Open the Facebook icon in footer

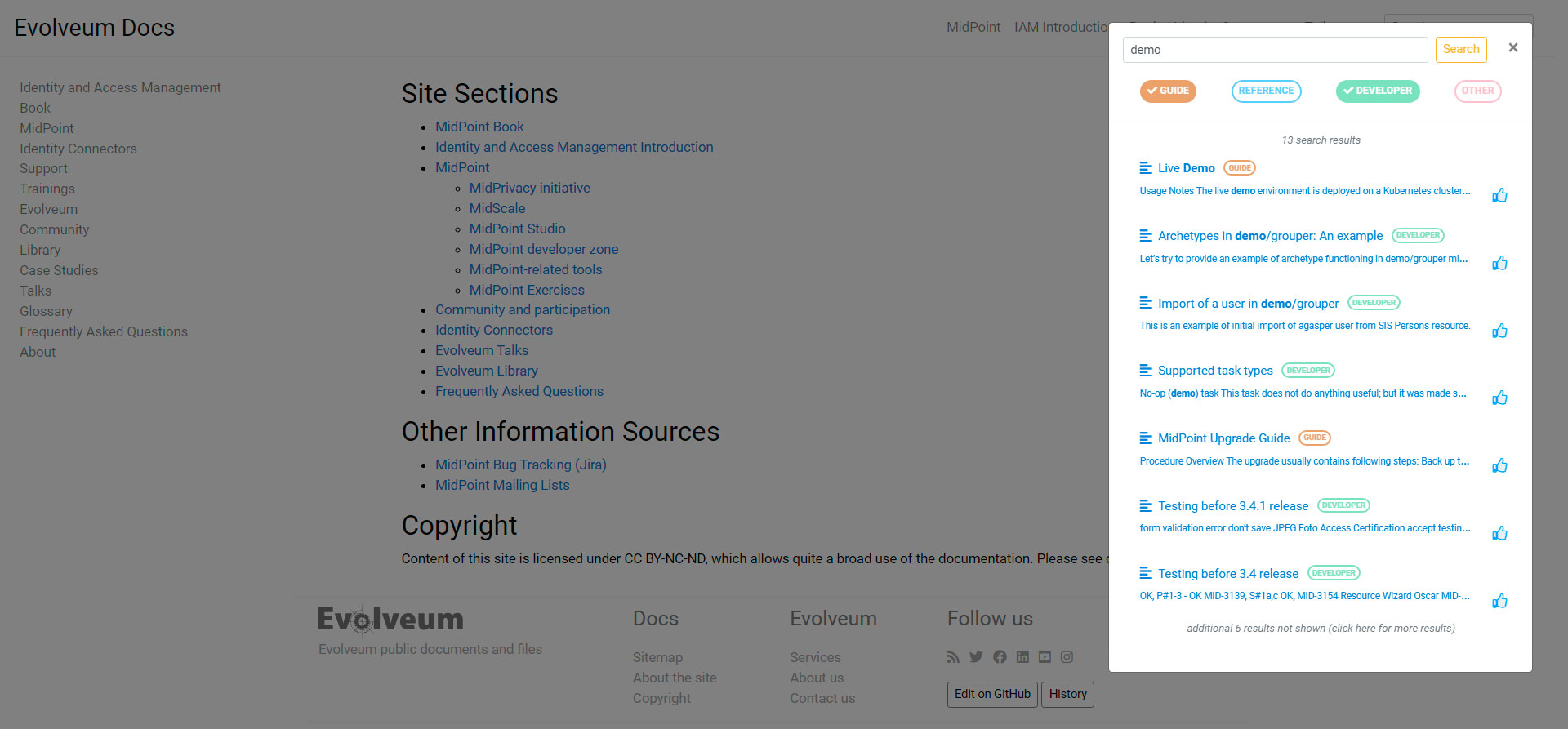point(1000,656)
